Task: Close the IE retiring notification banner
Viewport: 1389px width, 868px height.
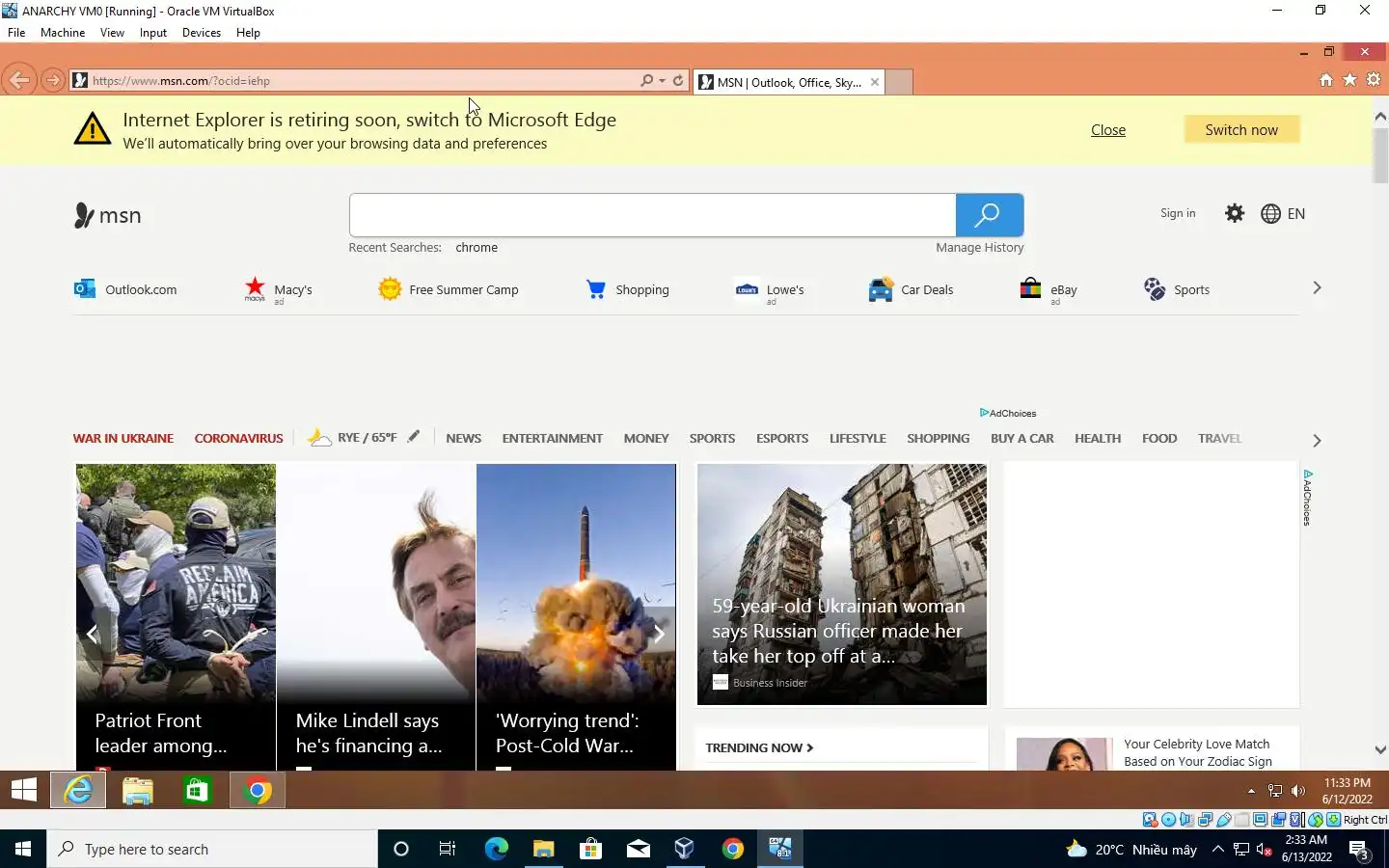Action: coord(1108,130)
